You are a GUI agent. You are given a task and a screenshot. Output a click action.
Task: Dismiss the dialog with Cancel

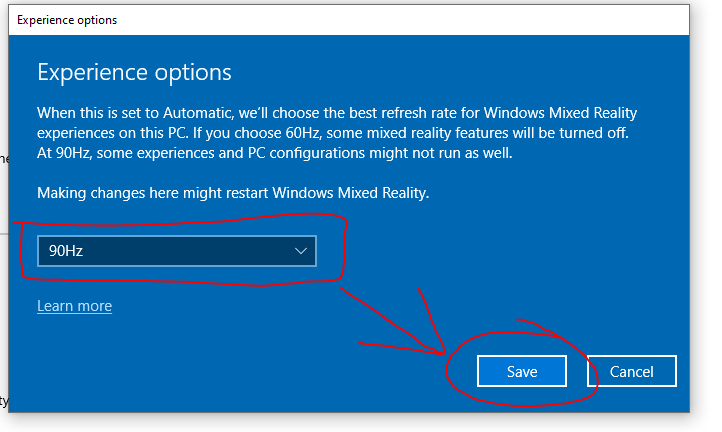pos(631,371)
